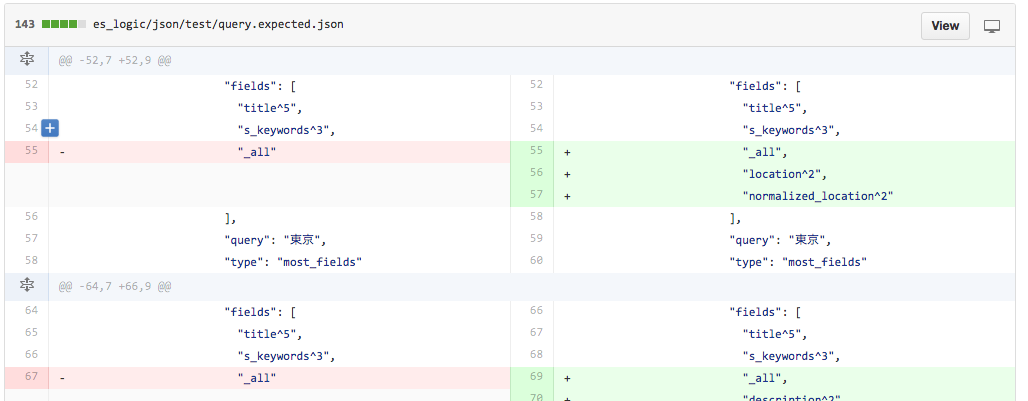This screenshot has width=1028, height=401.
Task: Click the closing bracket on new line 58
Action: (x=735, y=218)
